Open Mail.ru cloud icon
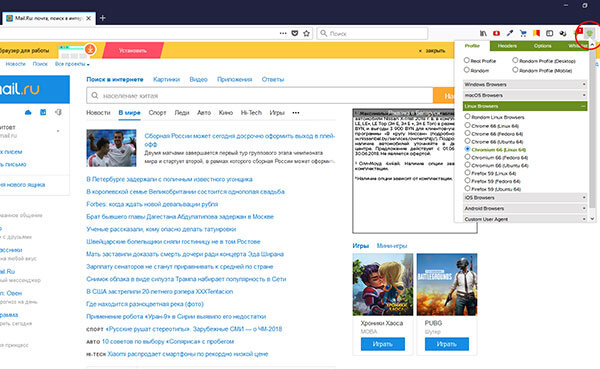 [x=28, y=112]
